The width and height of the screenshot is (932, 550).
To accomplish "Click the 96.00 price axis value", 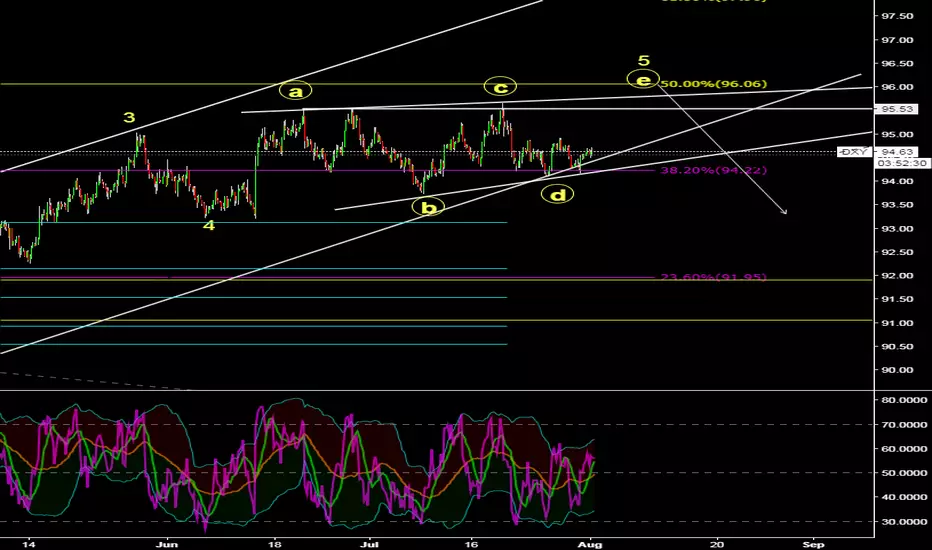I will click(x=897, y=87).
